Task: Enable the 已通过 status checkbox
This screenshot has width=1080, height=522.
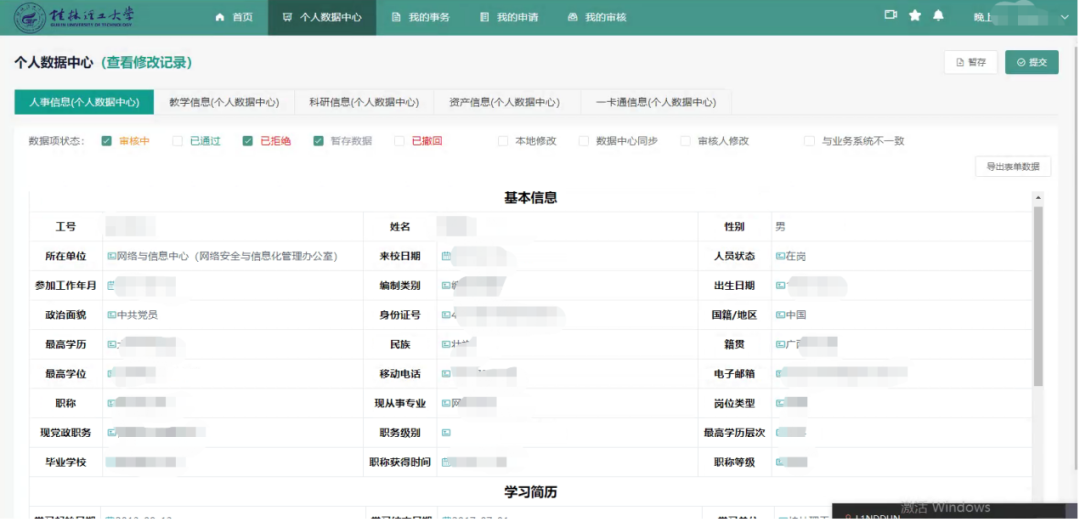Action: 178,141
